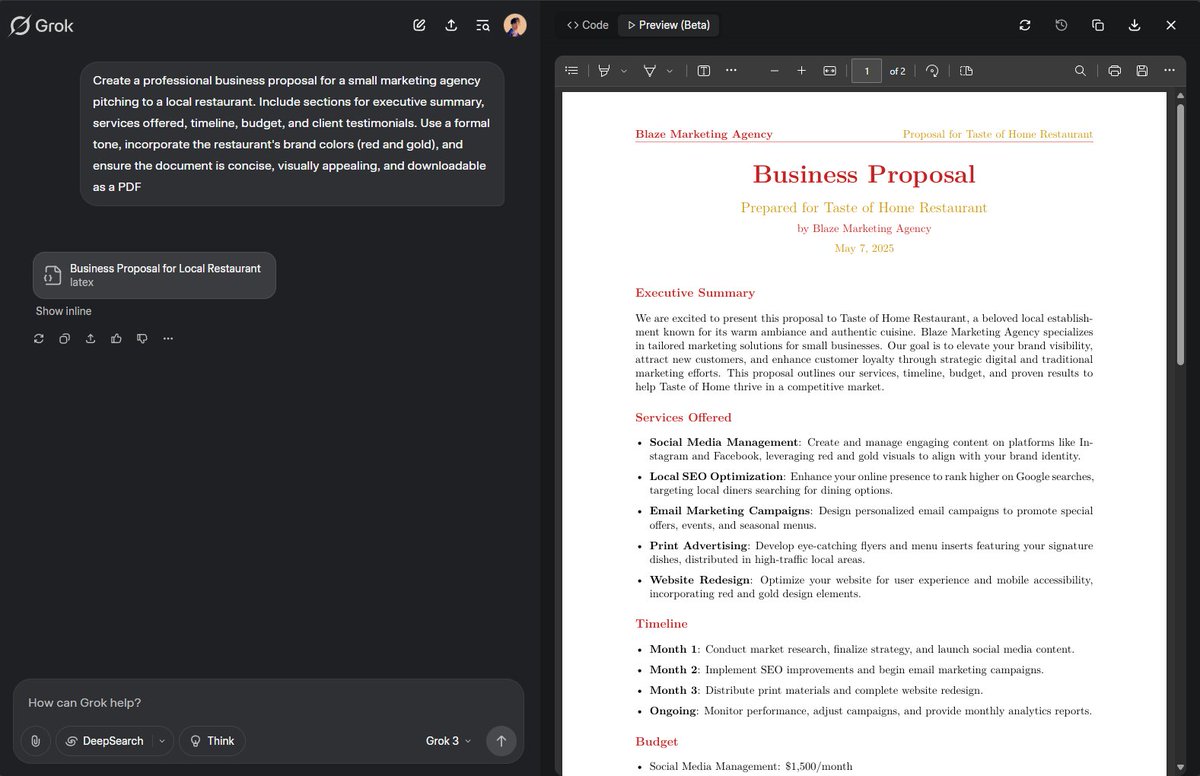
Task: Click the user prompt message bubble
Action: coord(292,134)
